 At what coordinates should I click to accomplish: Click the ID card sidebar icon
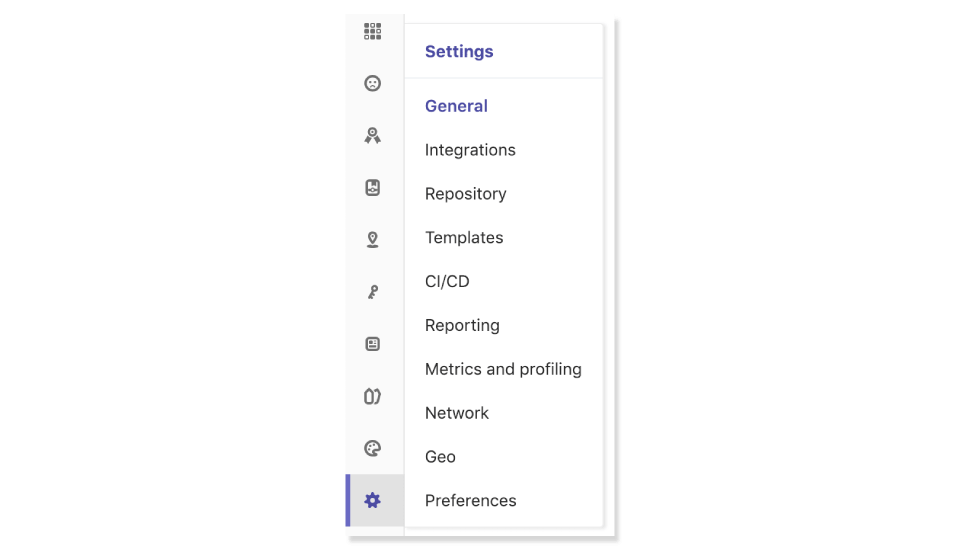(372, 344)
